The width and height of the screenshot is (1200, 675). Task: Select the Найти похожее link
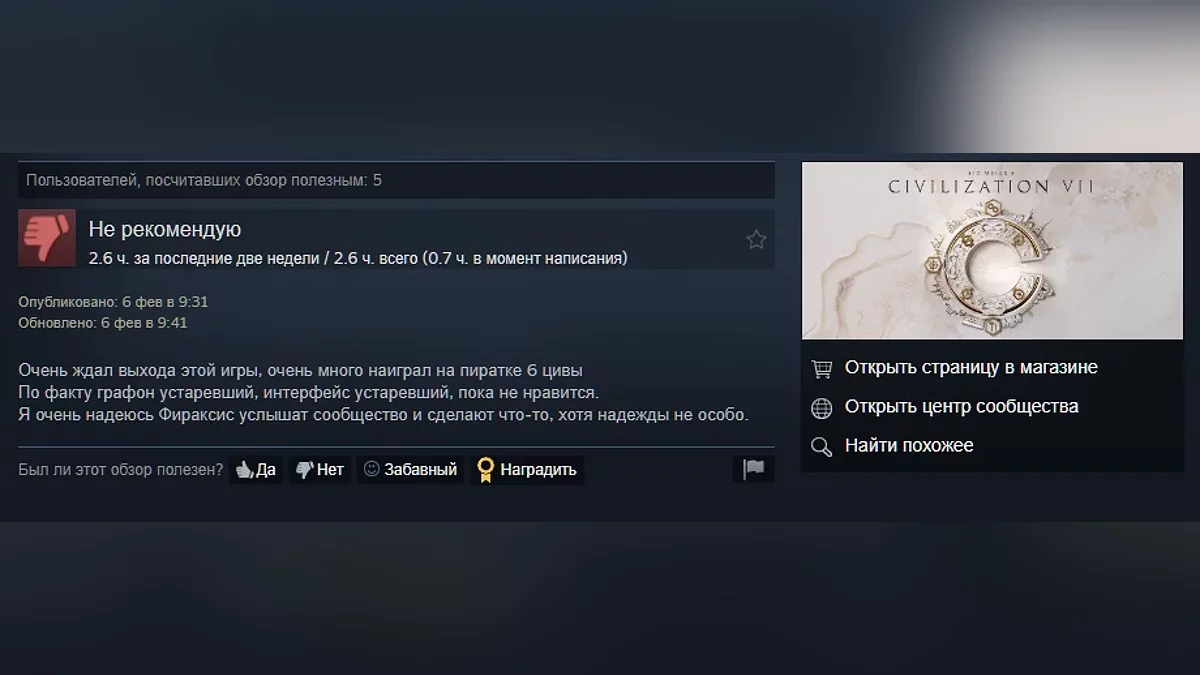(909, 445)
